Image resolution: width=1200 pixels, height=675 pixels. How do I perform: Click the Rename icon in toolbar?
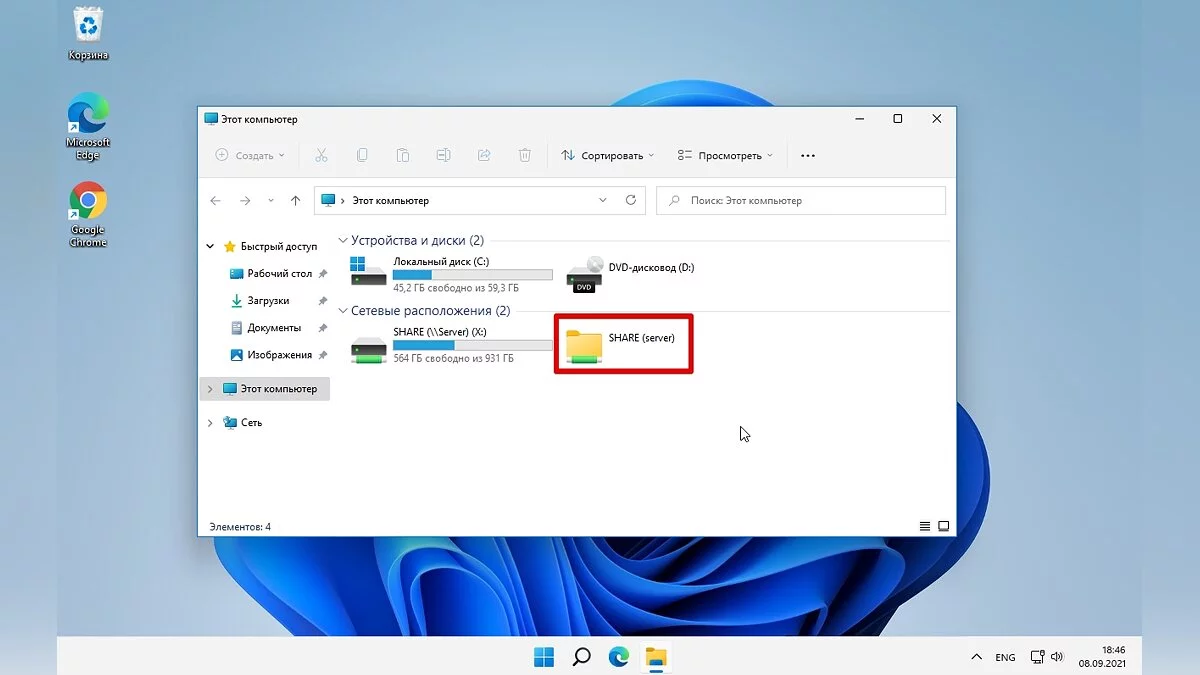pyautogui.click(x=443, y=155)
